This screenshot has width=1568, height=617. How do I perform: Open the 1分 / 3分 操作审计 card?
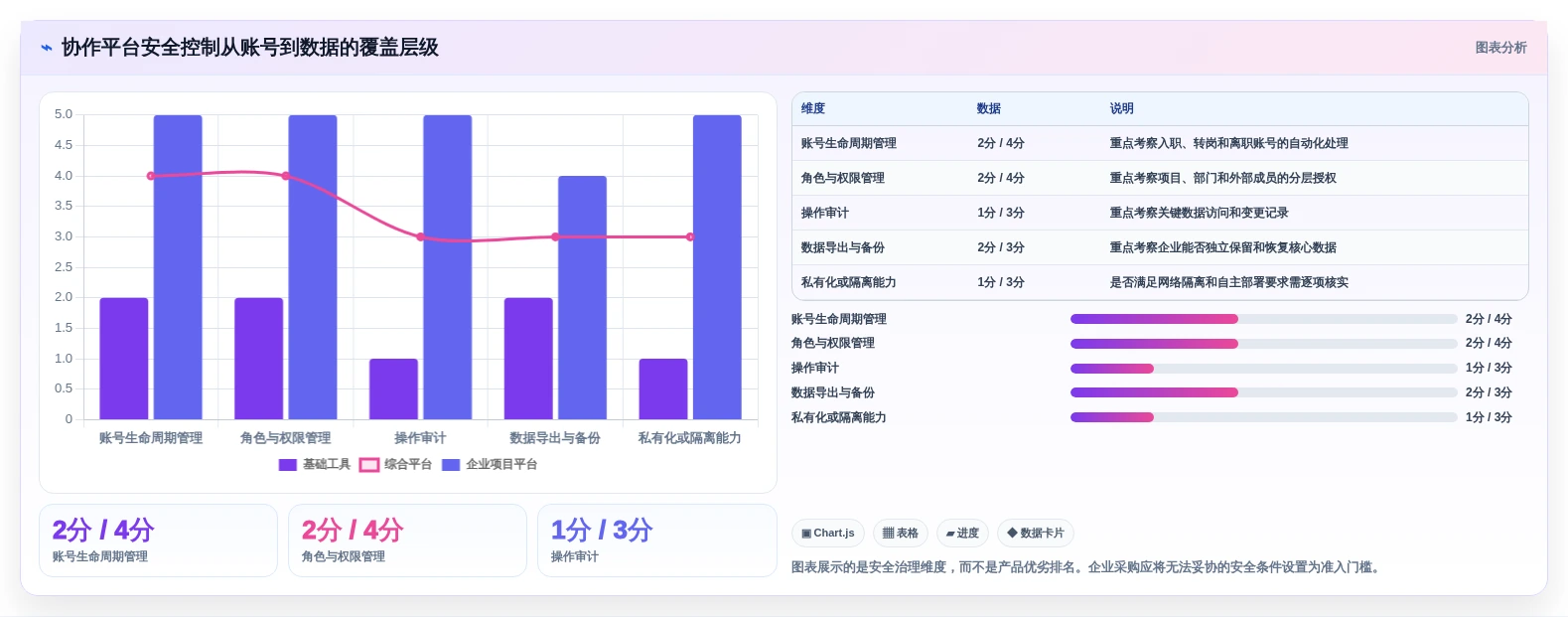pyautogui.click(x=656, y=540)
